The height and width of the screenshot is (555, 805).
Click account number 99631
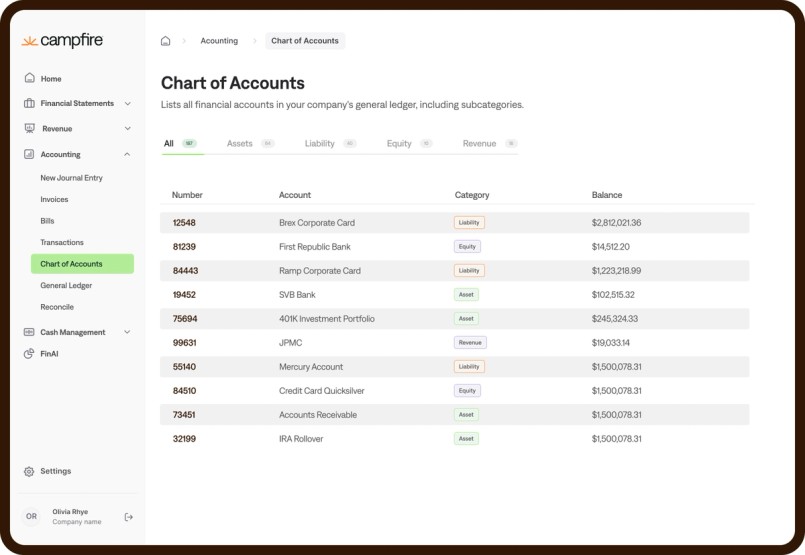coord(184,342)
